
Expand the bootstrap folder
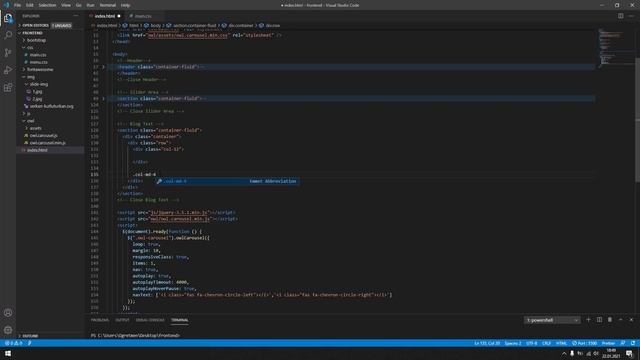(x=50, y=40)
